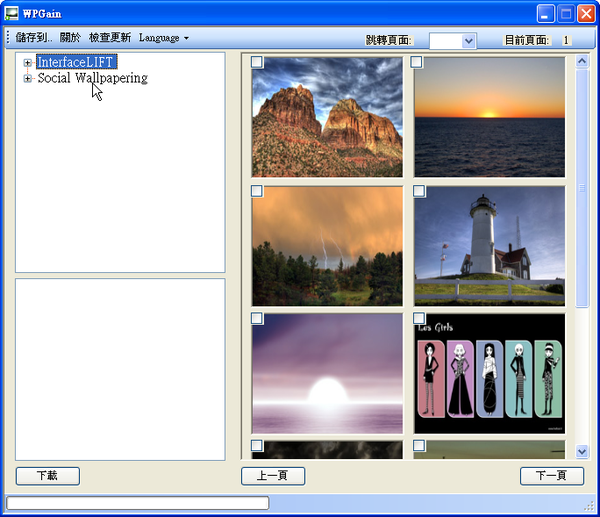The width and height of the screenshot is (600, 517).
Task: Close the WPGain window
Action: tap(586, 14)
